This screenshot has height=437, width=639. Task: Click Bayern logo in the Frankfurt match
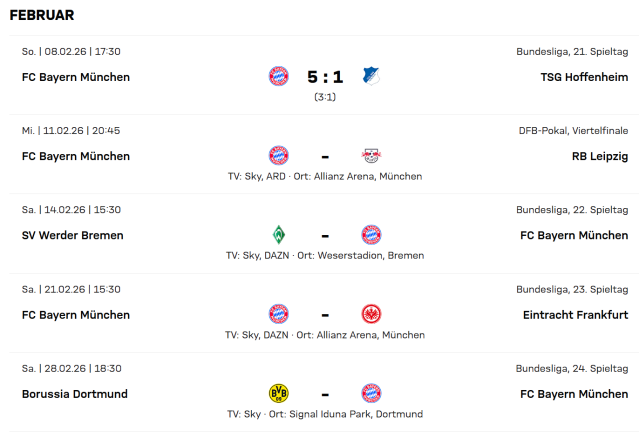(278, 314)
